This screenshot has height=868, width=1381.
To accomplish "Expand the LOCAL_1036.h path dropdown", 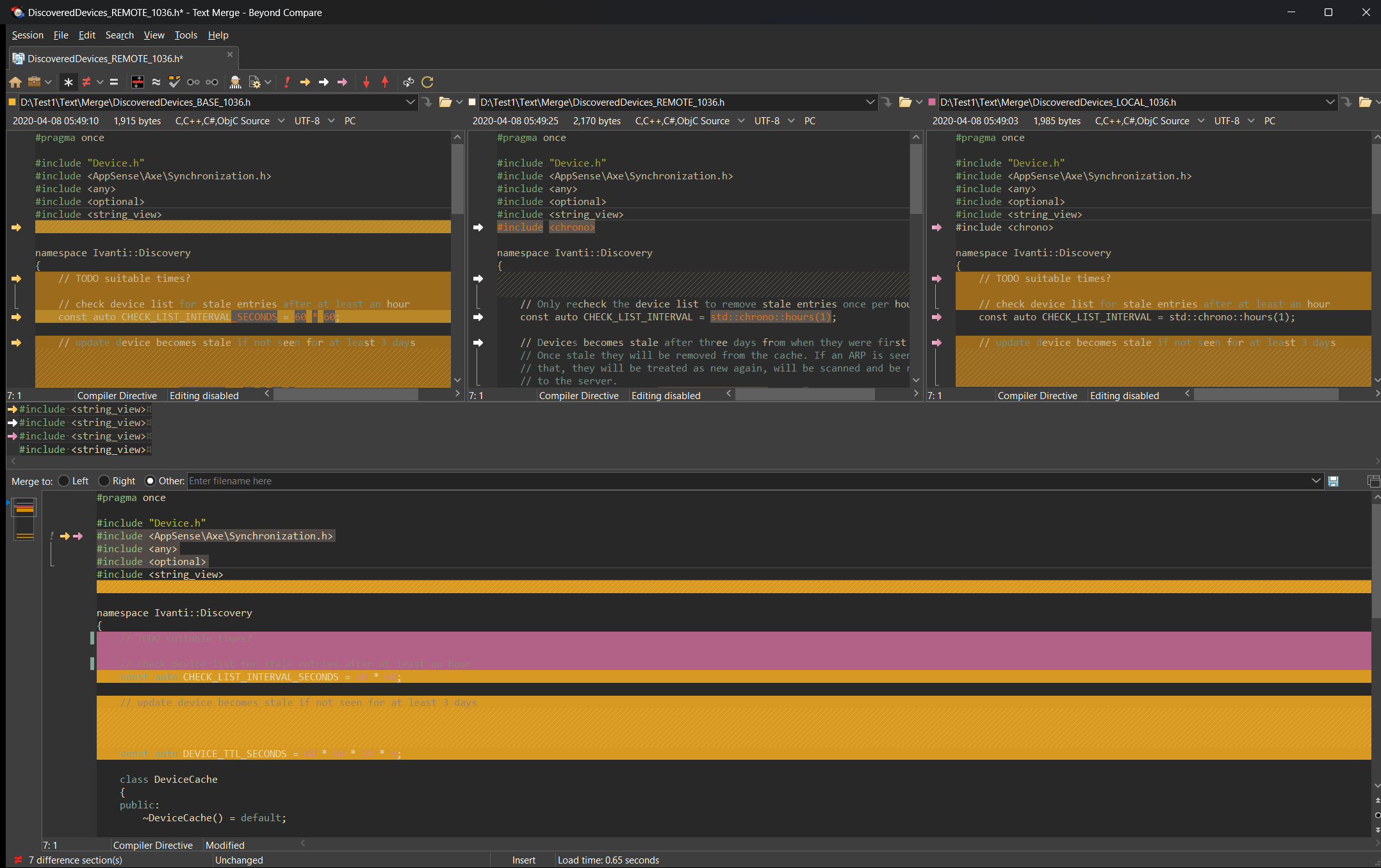I will click(x=1330, y=102).
